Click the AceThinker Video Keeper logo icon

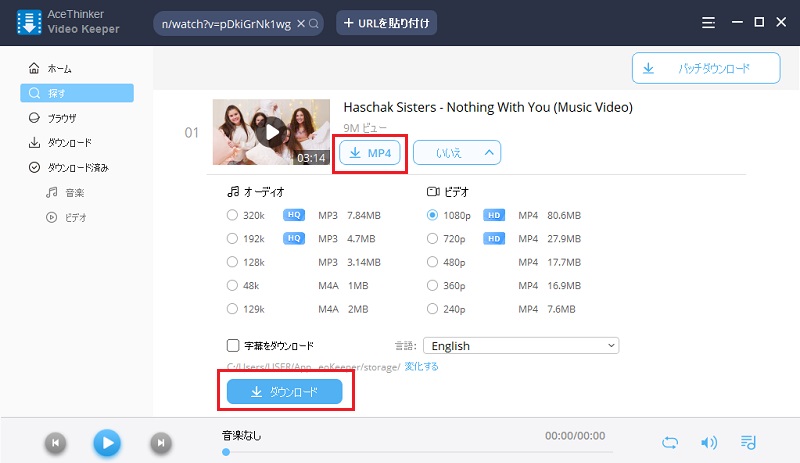[x=29, y=22]
